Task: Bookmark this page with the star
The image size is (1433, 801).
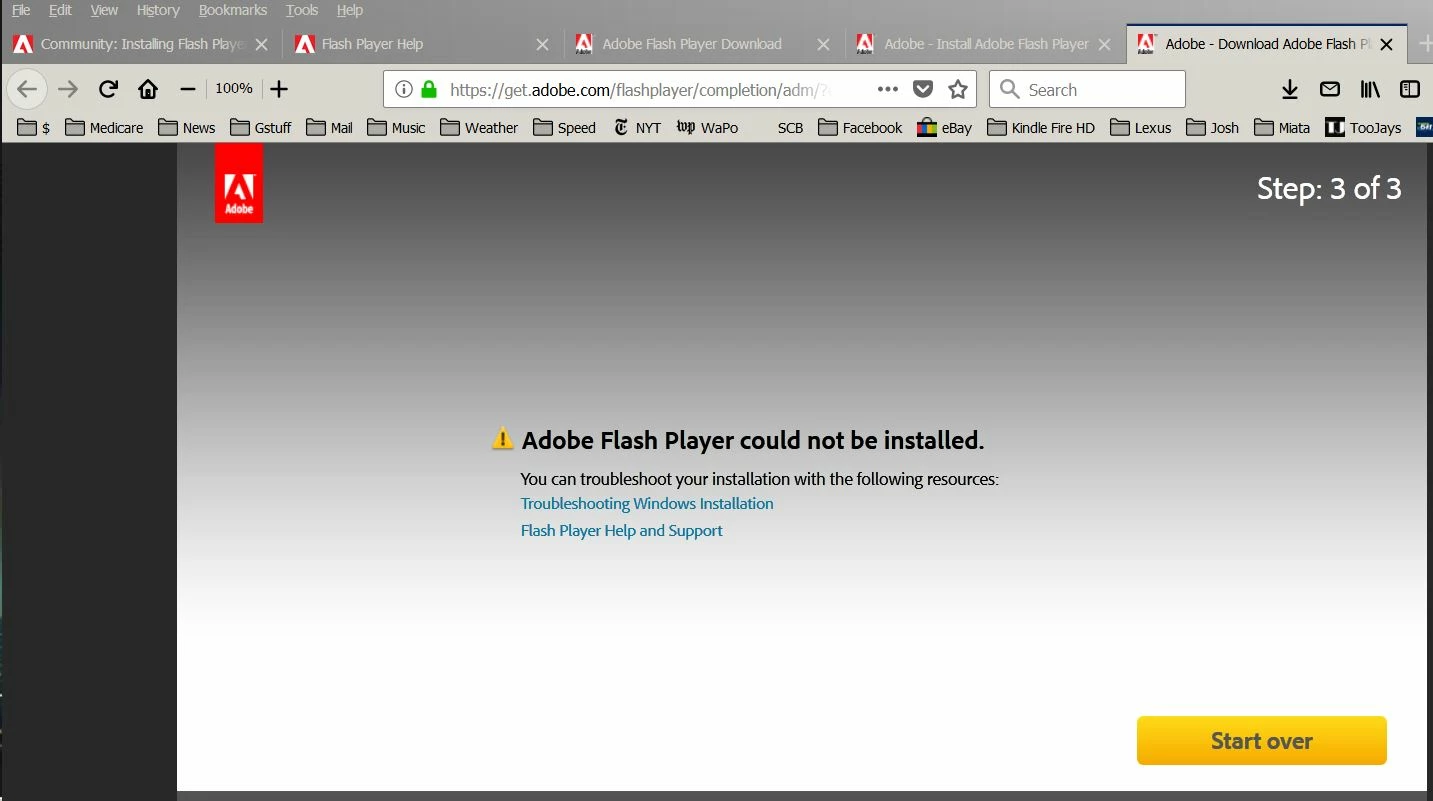Action: point(958,89)
